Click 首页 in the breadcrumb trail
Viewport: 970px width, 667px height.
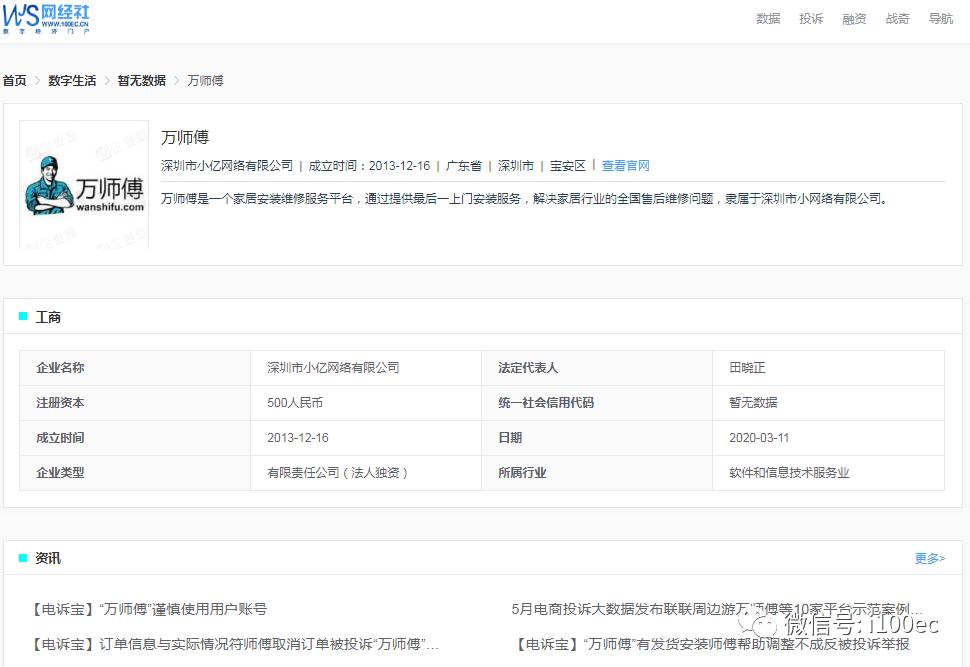point(13,80)
